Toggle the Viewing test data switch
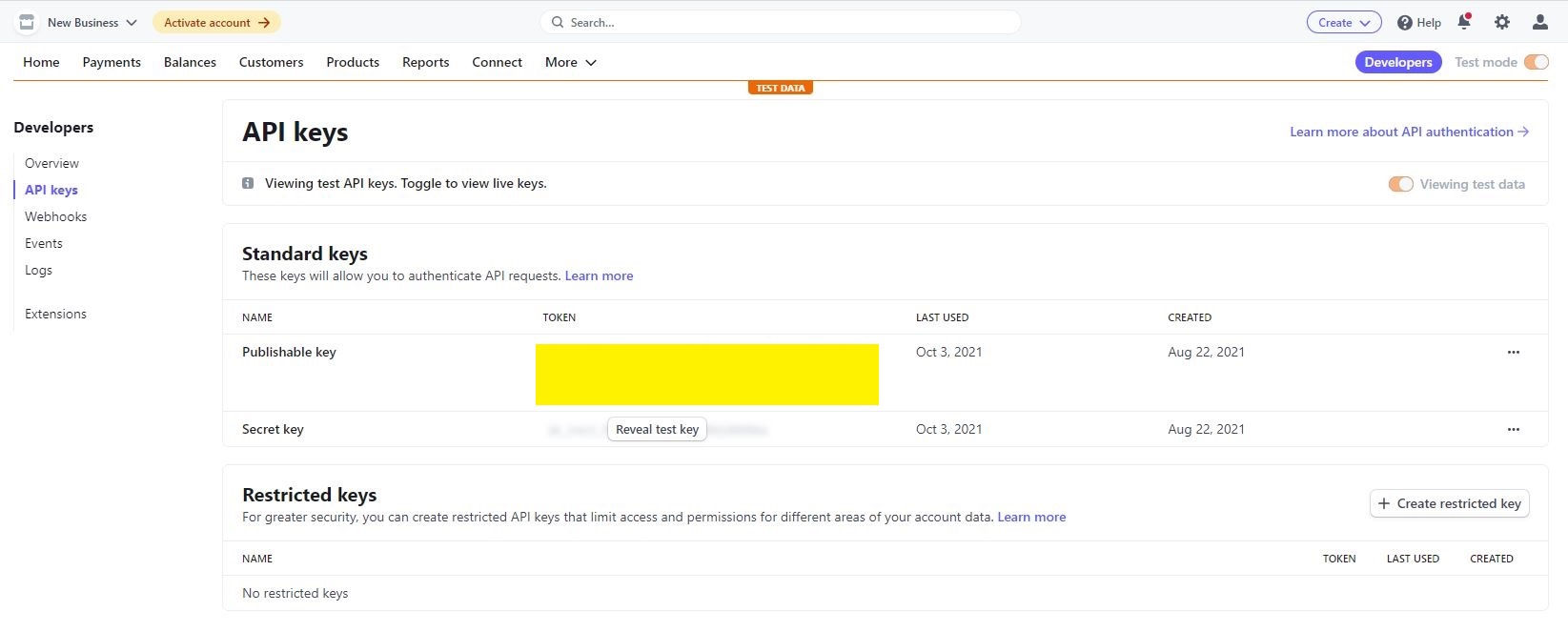Viewport: 1568px width, 632px height. point(1400,184)
